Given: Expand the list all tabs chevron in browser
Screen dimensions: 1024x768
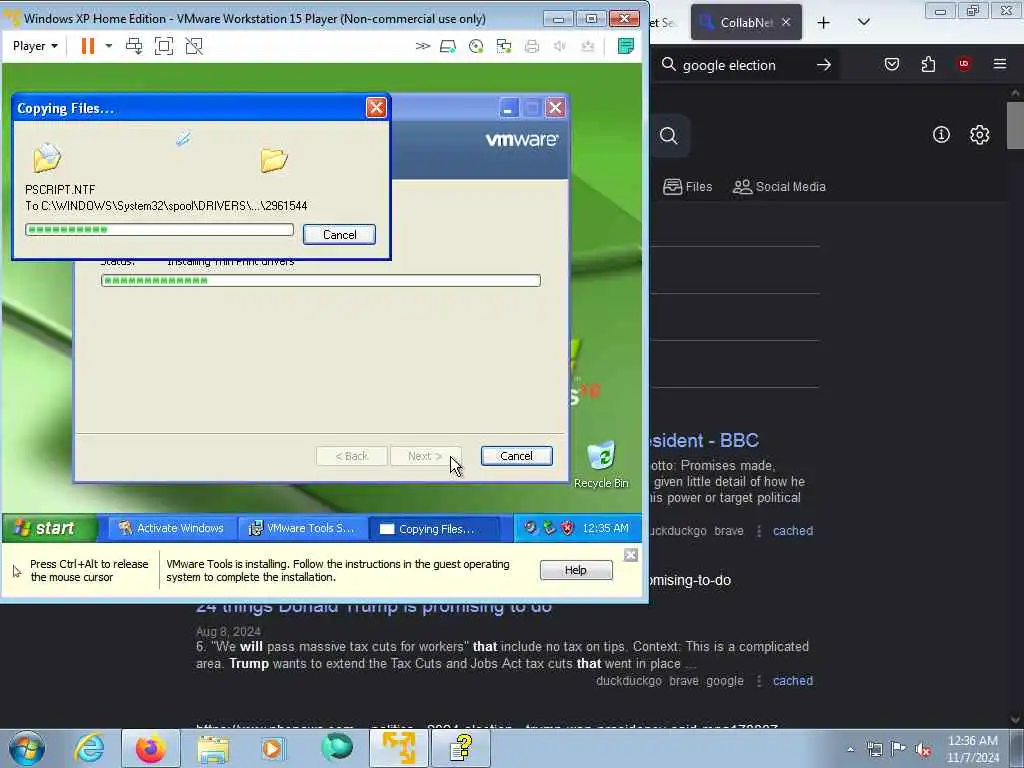Looking at the screenshot, I should [863, 22].
